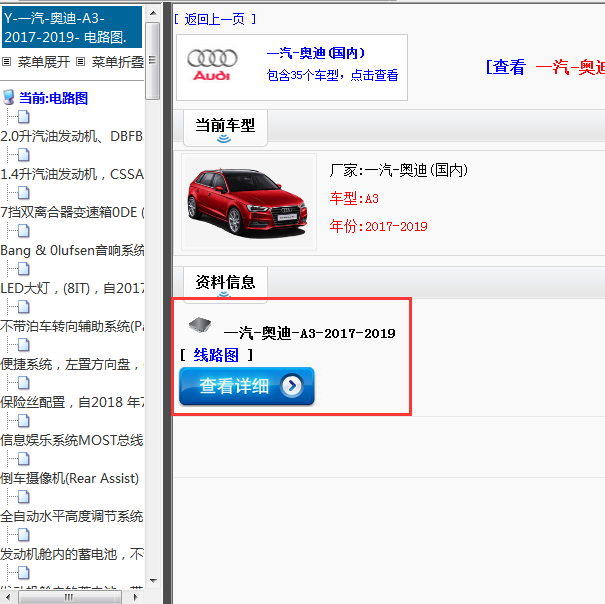This screenshot has height=604, width=605.
Task: Open document icon above Bang & Olufsen row
Action: (x=24, y=231)
